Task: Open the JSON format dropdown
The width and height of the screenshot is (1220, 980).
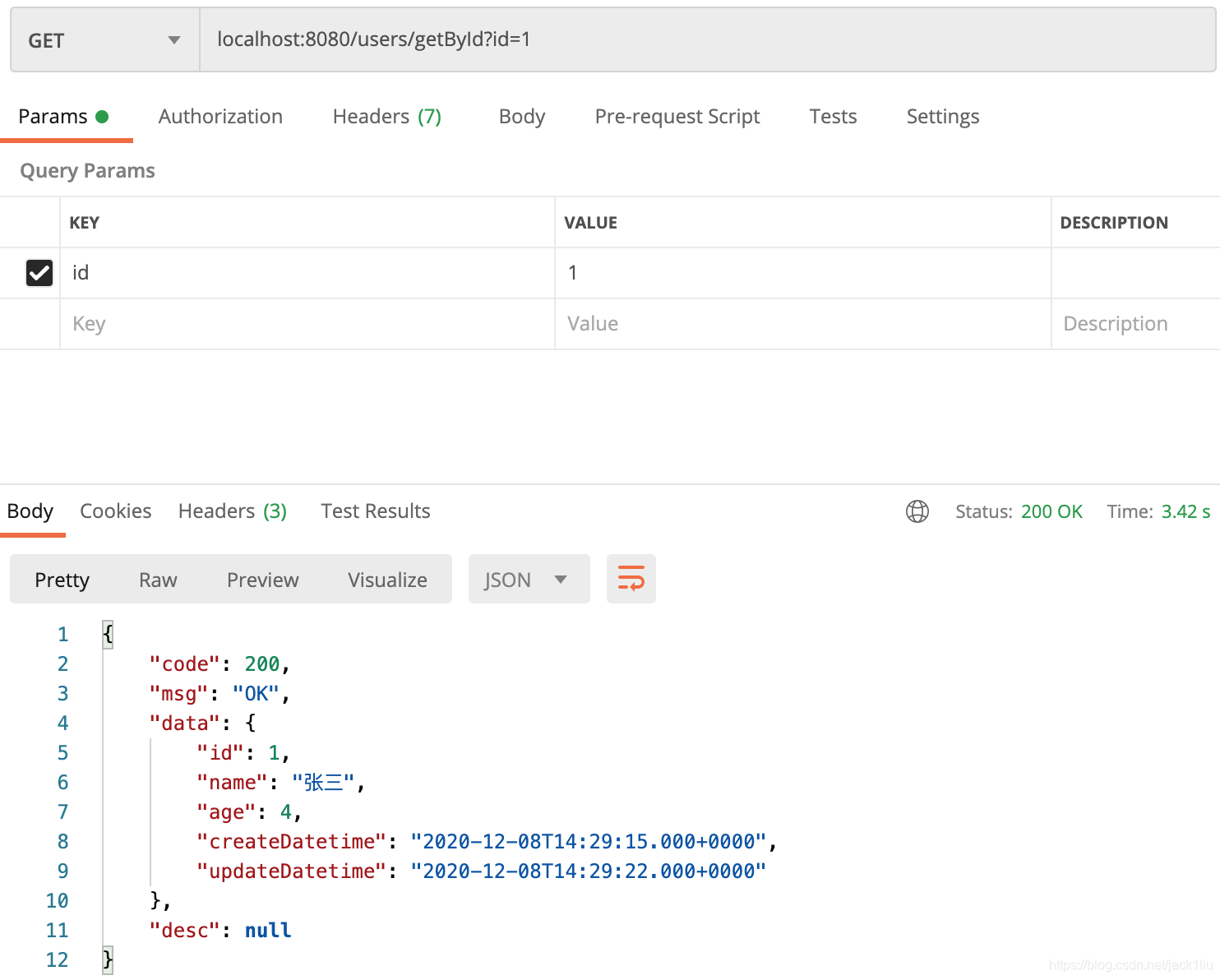Action: tap(529, 579)
